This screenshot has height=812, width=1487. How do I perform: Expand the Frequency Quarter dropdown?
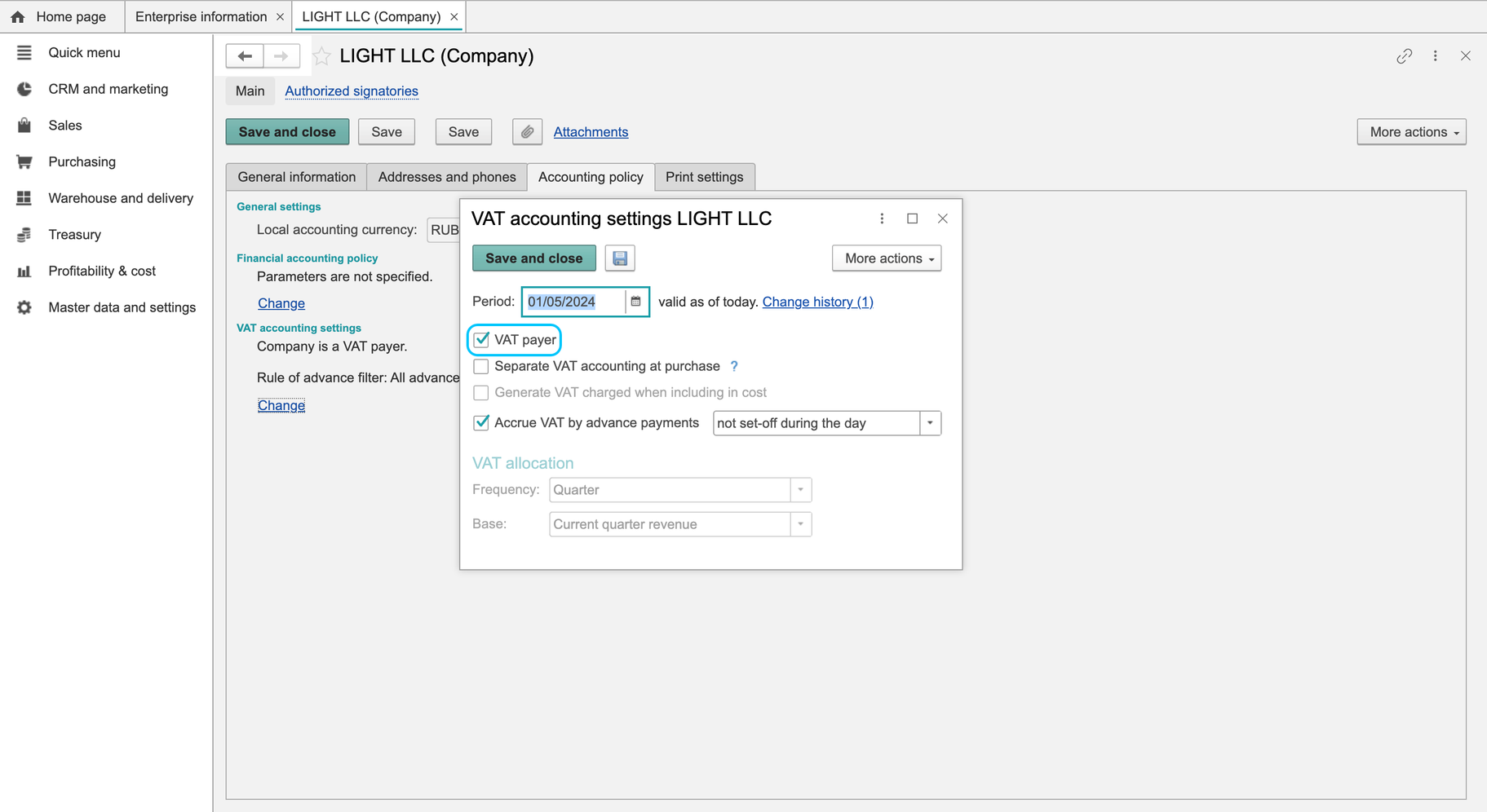coord(801,490)
